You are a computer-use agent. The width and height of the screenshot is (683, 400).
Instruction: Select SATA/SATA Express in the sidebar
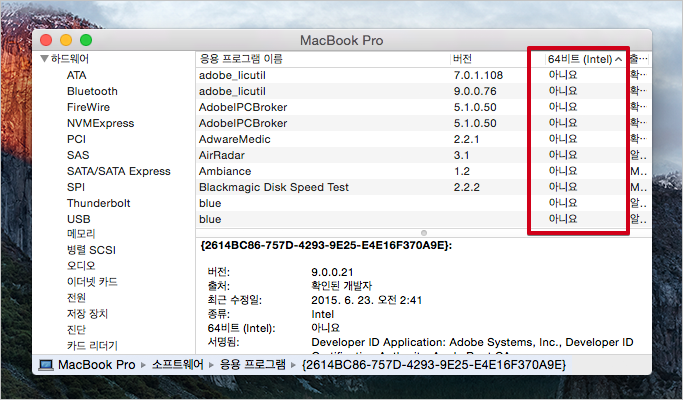pyautogui.click(x=118, y=171)
